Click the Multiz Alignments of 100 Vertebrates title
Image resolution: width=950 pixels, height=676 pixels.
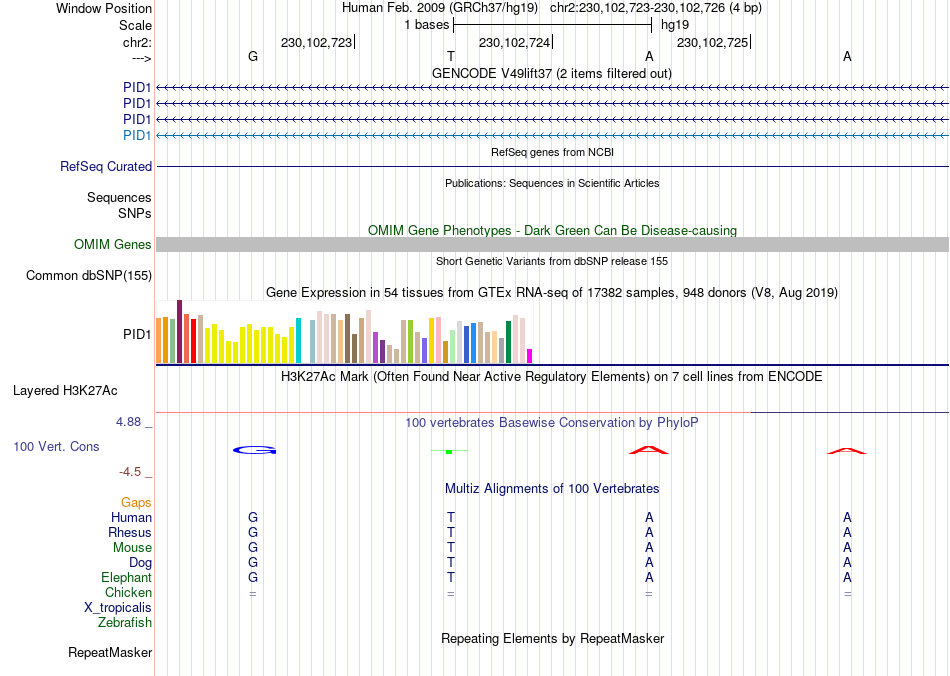(552, 488)
